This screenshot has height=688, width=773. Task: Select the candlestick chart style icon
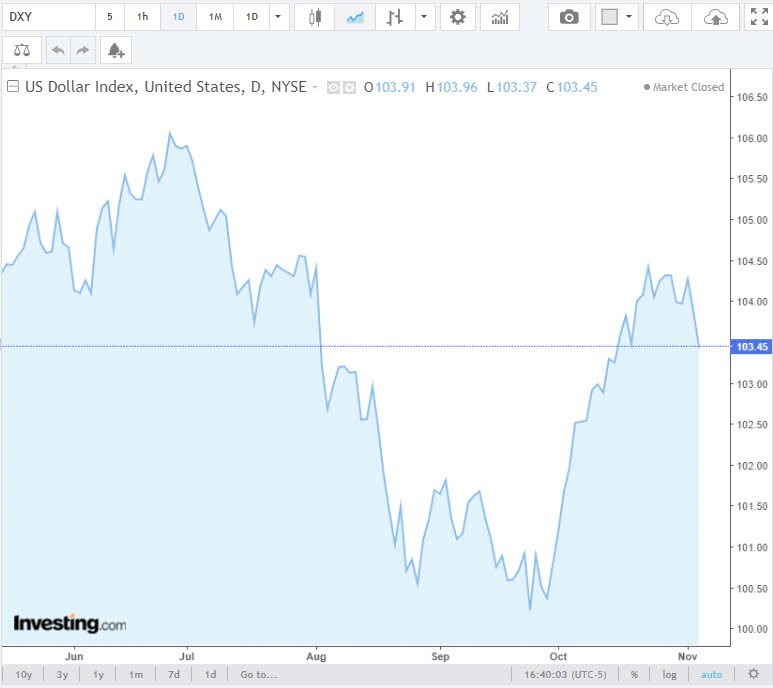315,17
